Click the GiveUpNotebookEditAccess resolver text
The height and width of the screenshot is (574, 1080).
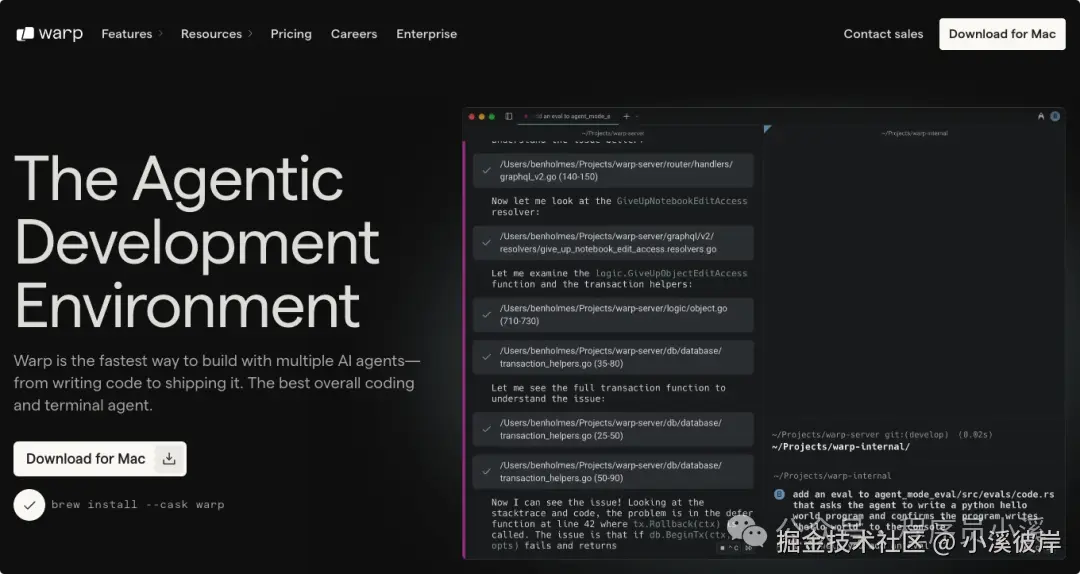[x=682, y=201]
